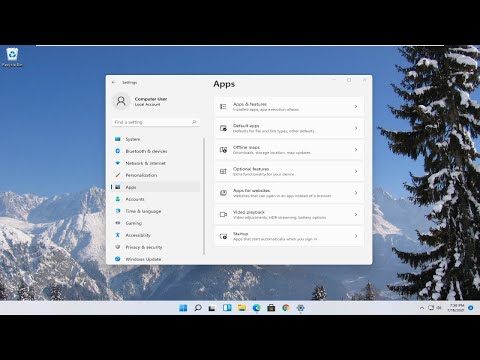
Task: Select the Recycle Bin desktop icon
Action: pyautogui.click(x=12, y=57)
